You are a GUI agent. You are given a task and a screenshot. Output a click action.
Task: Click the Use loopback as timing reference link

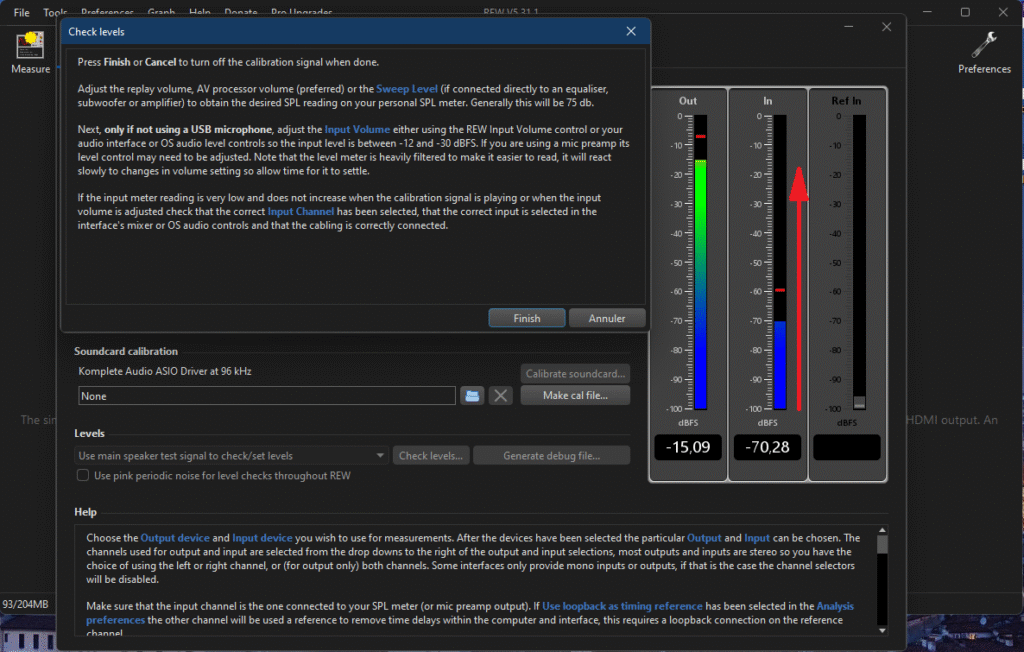pyautogui.click(x=622, y=607)
